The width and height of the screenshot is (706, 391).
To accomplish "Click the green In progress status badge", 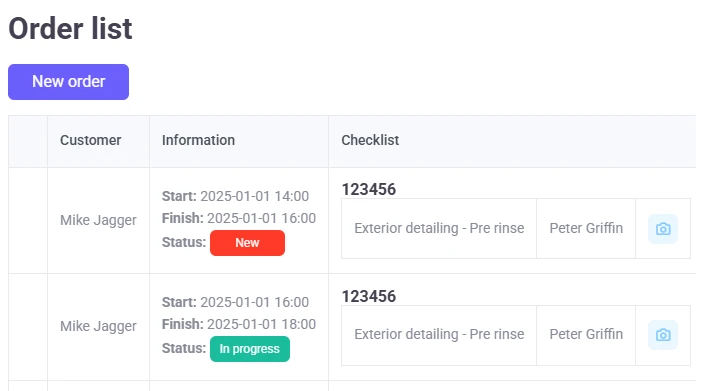I will click(250, 349).
